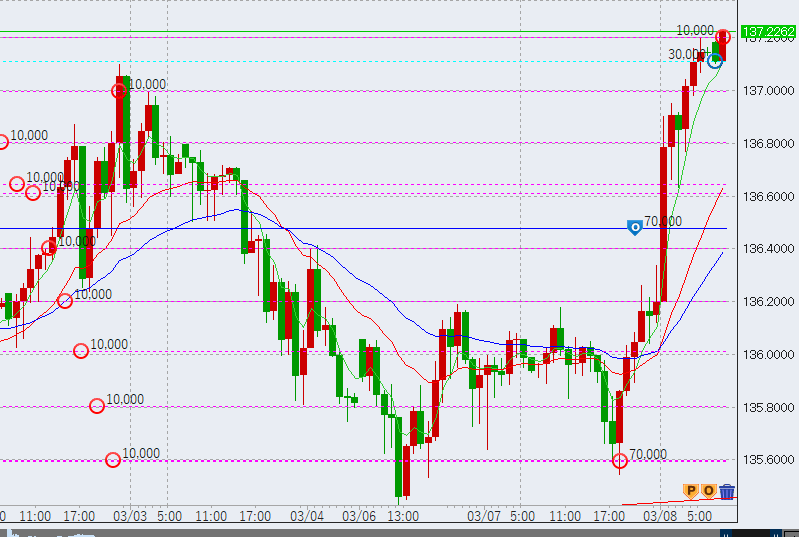Click the 10,000 order marker at the 136.2000 level
The height and width of the screenshot is (537, 799).
click(x=65, y=300)
